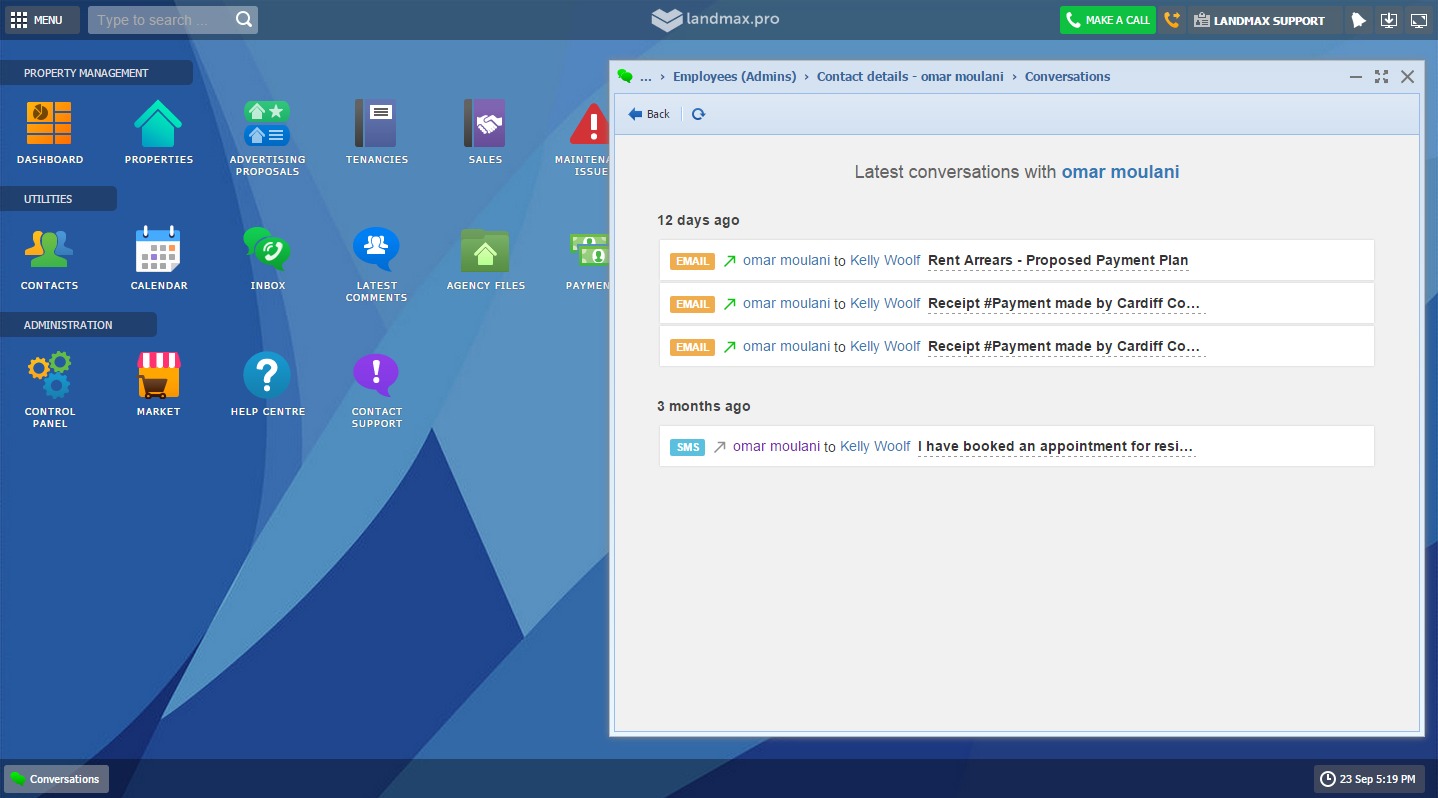The image size is (1438, 798).
Task: Open Rent Arrears - Proposed Payment Plan email
Action: [x=1057, y=261]
